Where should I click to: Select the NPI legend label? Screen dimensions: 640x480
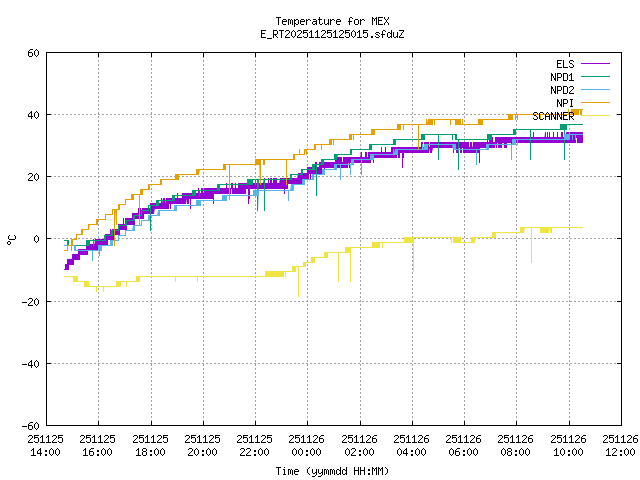pos(565,103)
